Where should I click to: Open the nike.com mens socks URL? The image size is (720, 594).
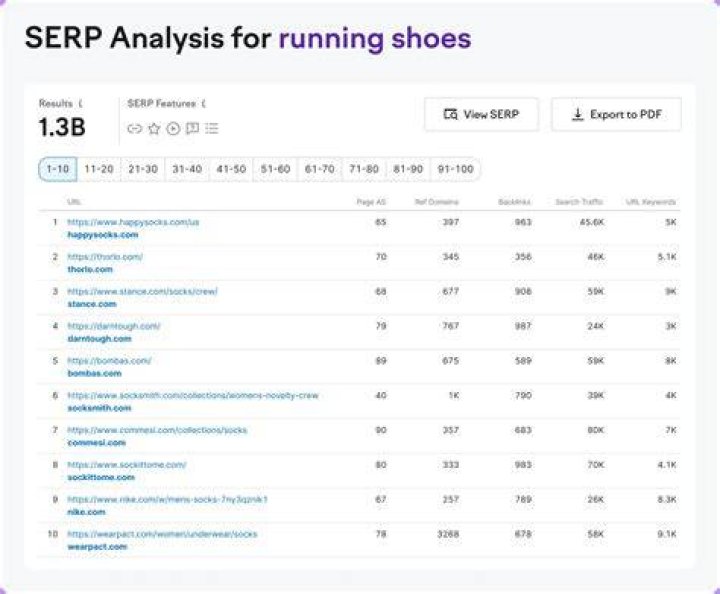click(x=168, y=499)
